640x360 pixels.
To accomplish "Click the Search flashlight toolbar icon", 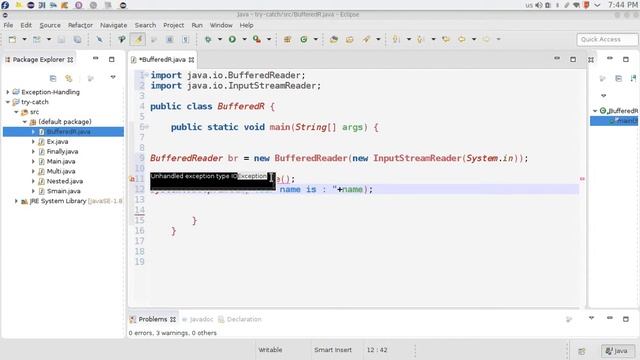I will click(366, 39).
